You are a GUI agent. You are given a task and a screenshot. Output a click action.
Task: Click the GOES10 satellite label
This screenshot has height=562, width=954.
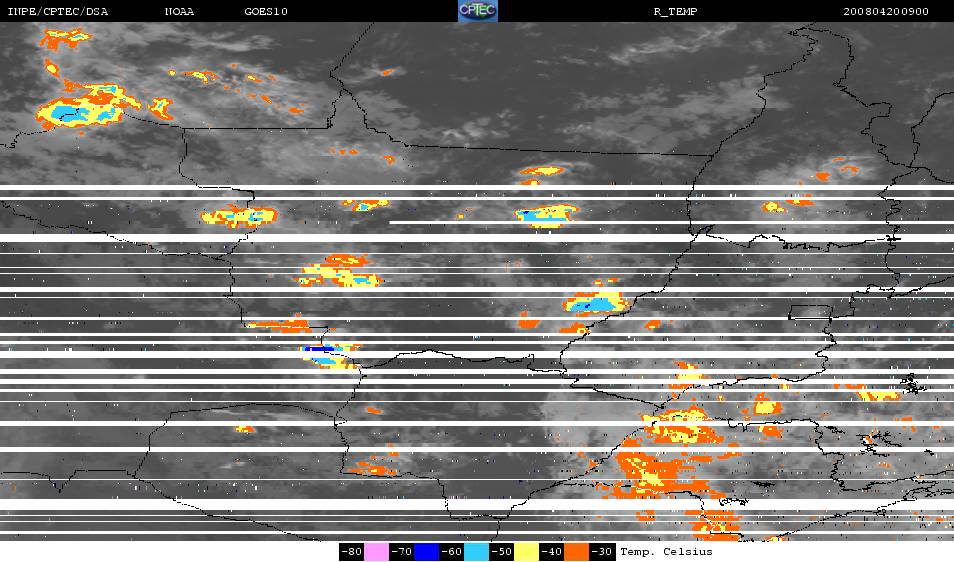click(x=266, y=12)
